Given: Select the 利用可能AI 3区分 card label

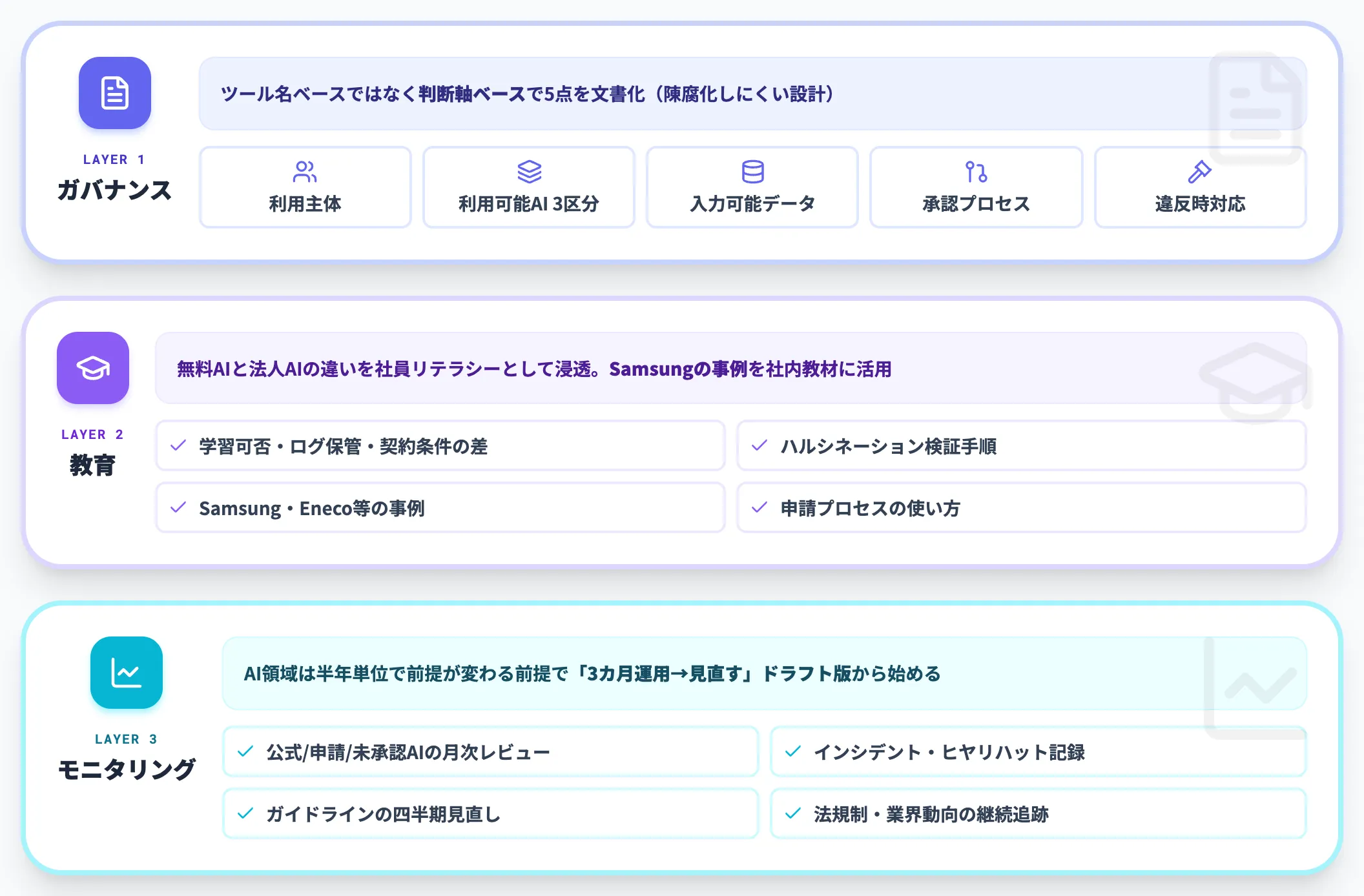Looking at the screenshot, I should point(529,204).
